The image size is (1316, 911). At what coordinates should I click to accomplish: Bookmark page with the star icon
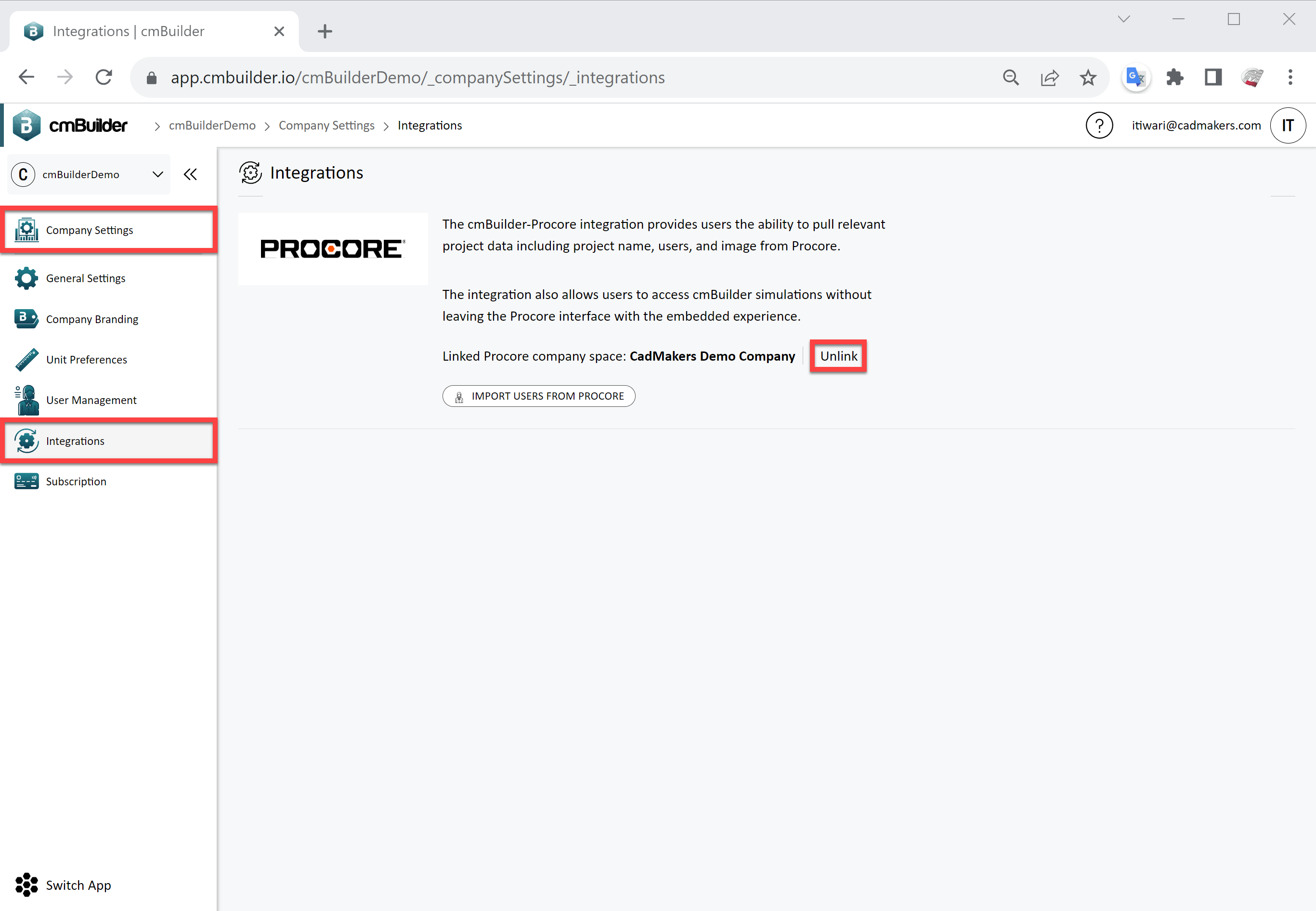point(1088,78)
